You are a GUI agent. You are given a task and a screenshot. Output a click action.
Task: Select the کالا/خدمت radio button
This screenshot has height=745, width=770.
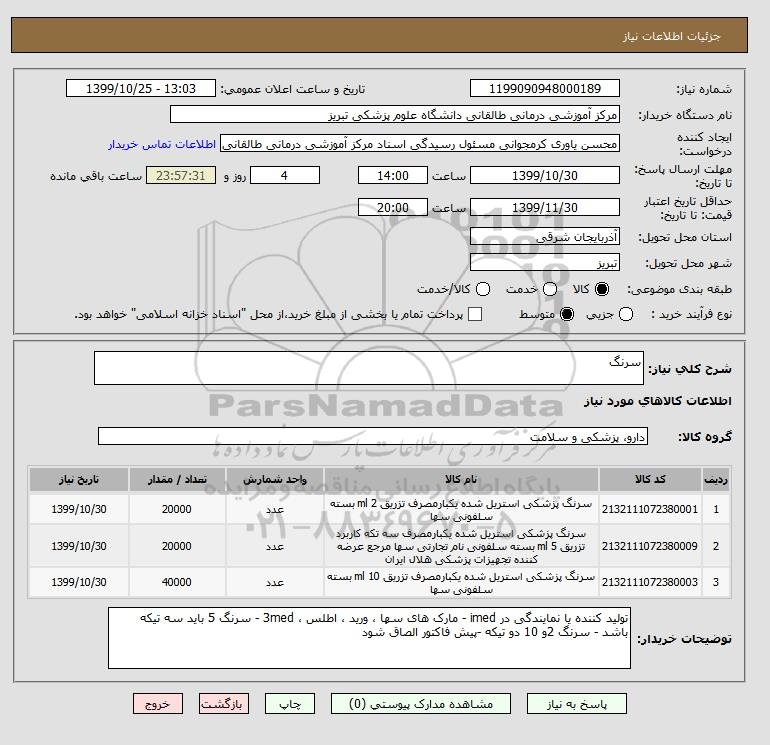tap(483, 289)
